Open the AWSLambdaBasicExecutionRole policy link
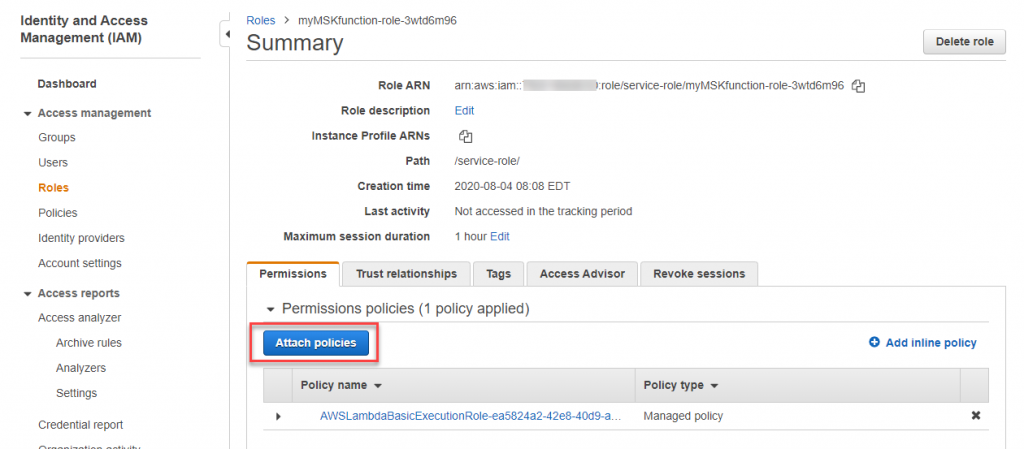1024x449 pixels. click(470, 416)
